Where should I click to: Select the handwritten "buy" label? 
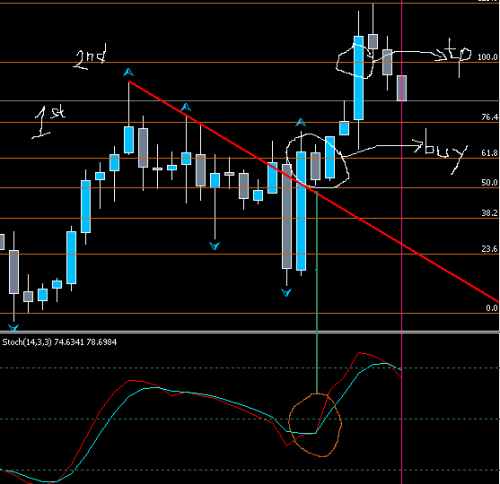[x=440, y=152]
